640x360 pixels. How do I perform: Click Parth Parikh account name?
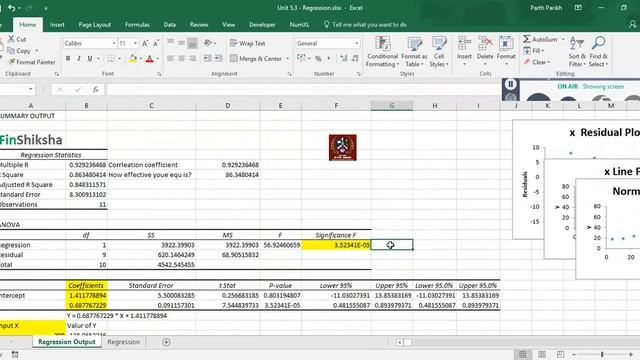(x=546, y=8)
